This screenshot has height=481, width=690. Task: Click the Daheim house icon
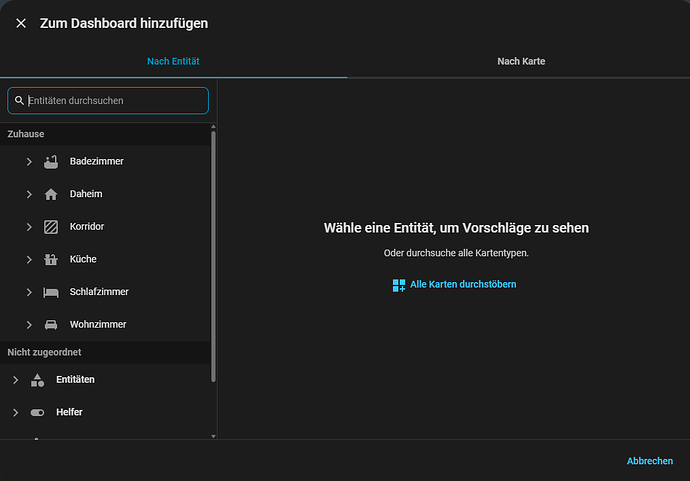51,194
